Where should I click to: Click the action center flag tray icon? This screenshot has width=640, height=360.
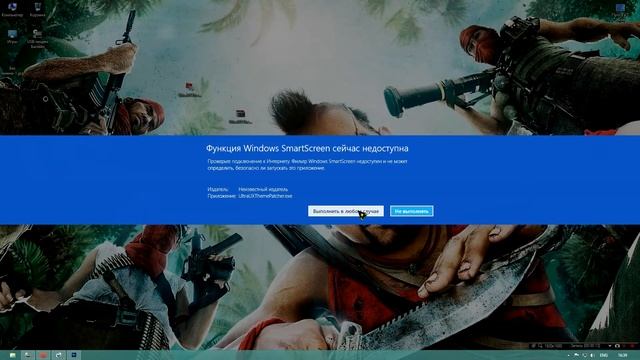pyautogui.click(x=576, y=355)
